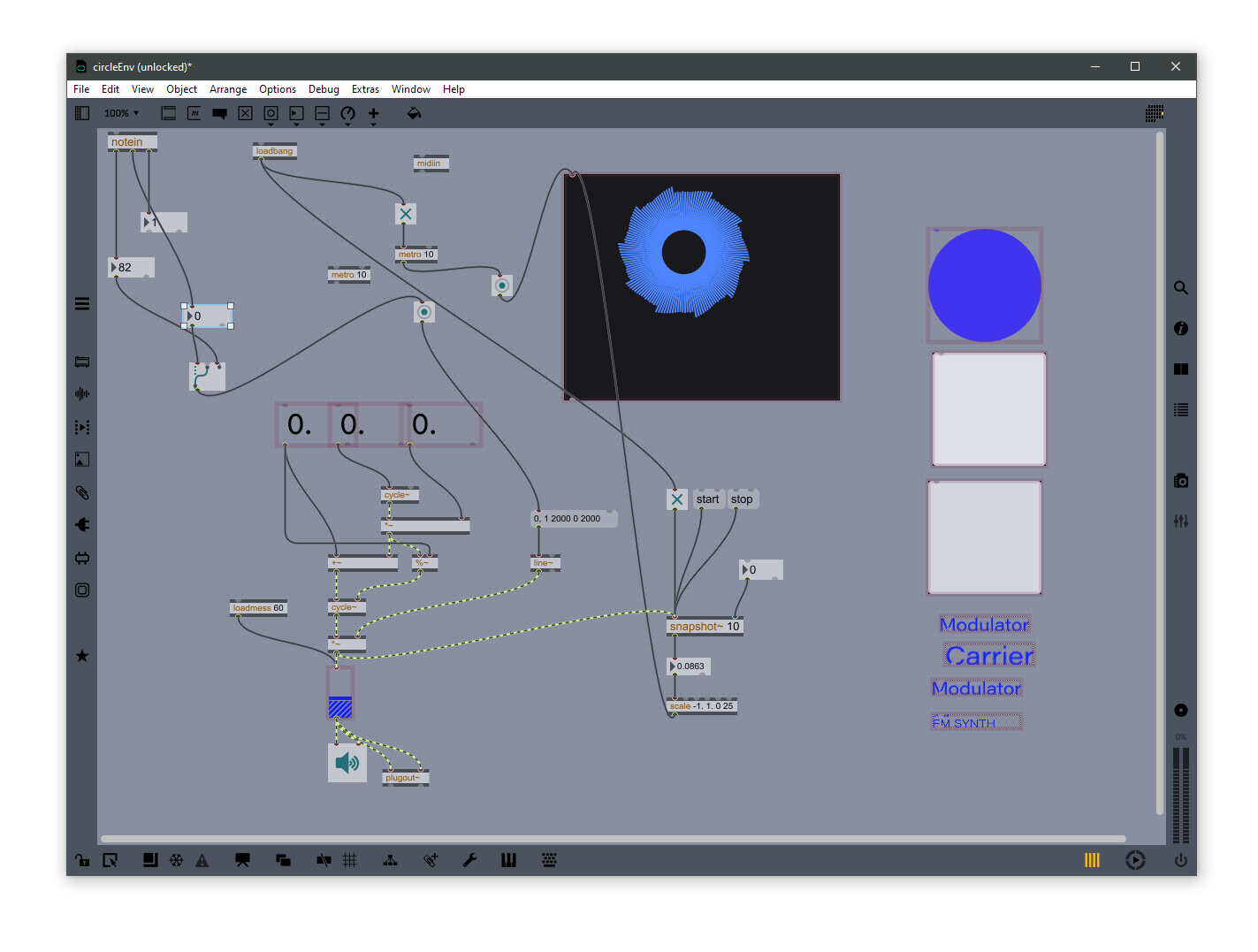The width and height of the screenshot is (1258, 952).
Task: Click the stop message box
Action: point(742,499)
